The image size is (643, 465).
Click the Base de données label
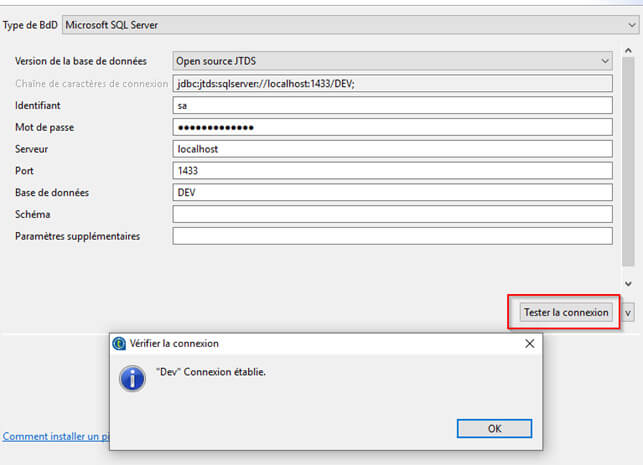pos(52,192)
